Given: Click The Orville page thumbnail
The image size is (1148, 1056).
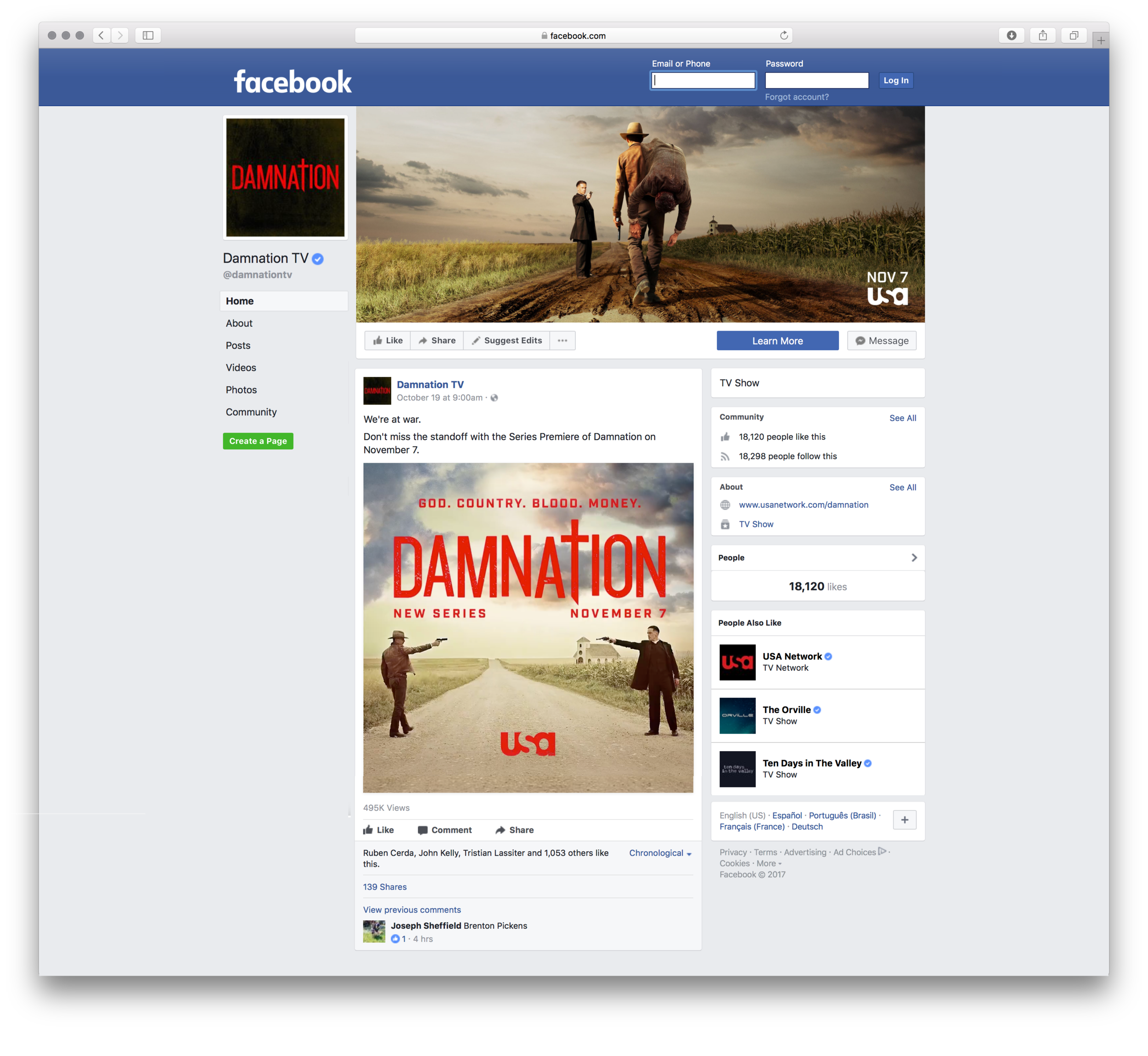Looking at the screenshot, I should (x=737, y=715).
